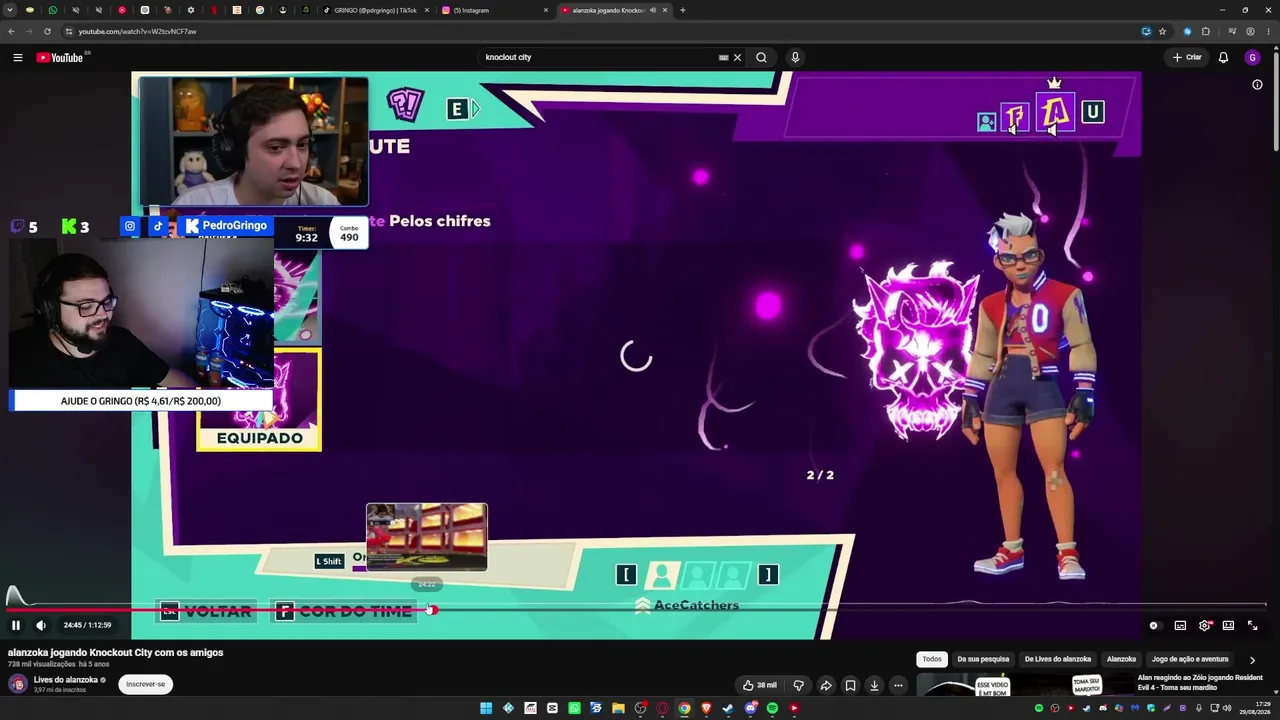1280x720 pixels.
Task: Mute the video using the volume icon
Action: tap(41, 625)
